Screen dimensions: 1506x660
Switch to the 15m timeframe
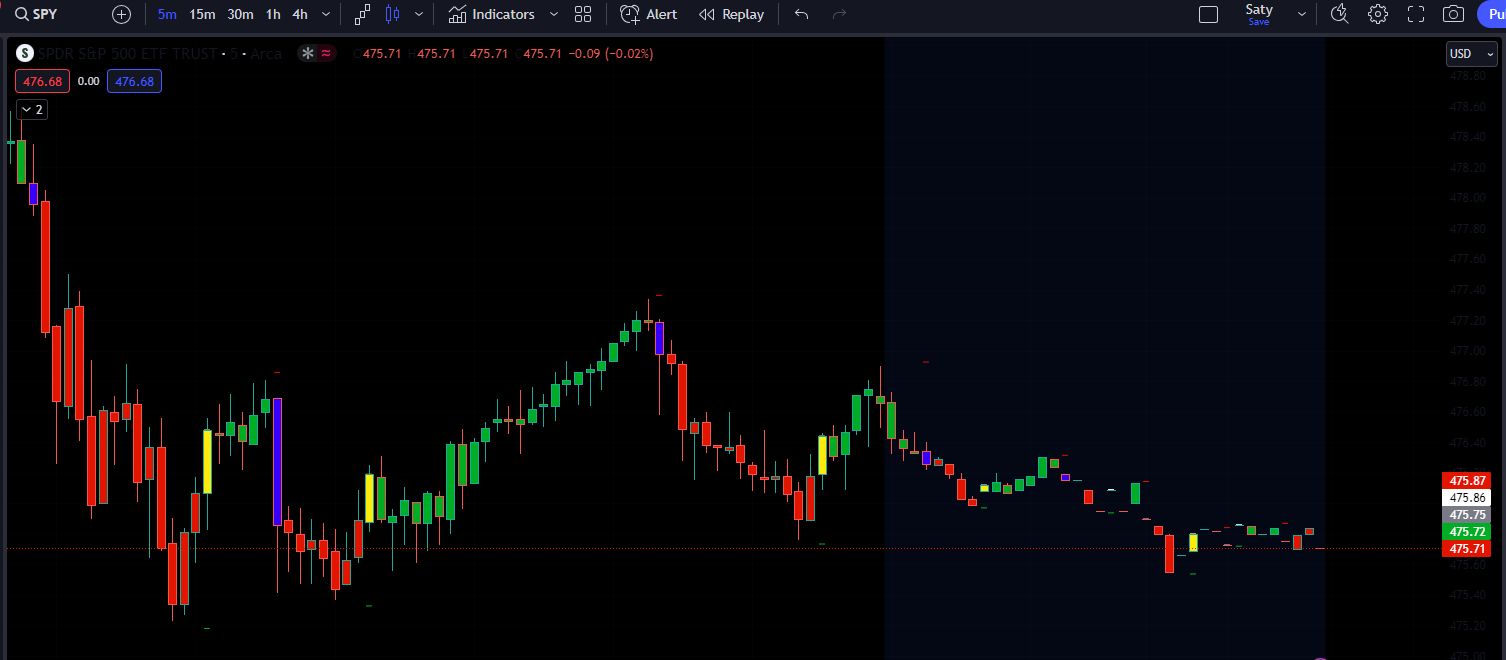(x=202, y=14)
